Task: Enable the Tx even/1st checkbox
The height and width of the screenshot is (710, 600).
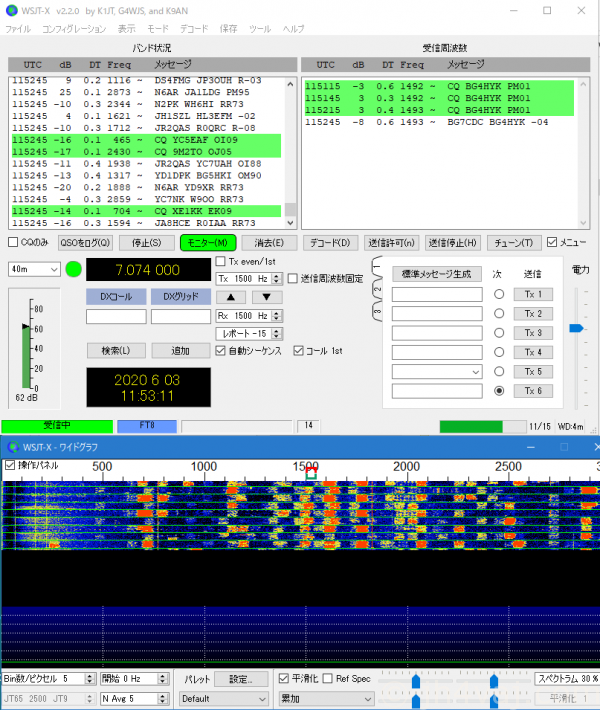Action: click(221, 261)
